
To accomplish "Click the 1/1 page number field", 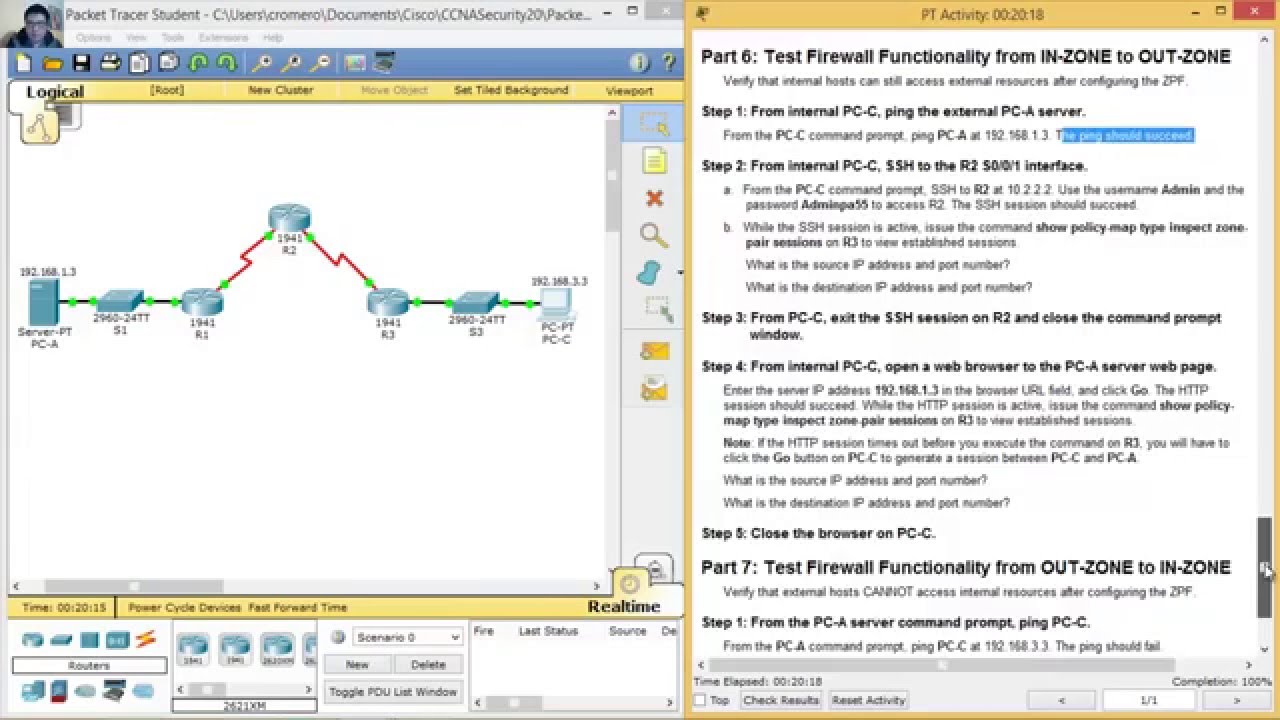I will coord(1149,700).
